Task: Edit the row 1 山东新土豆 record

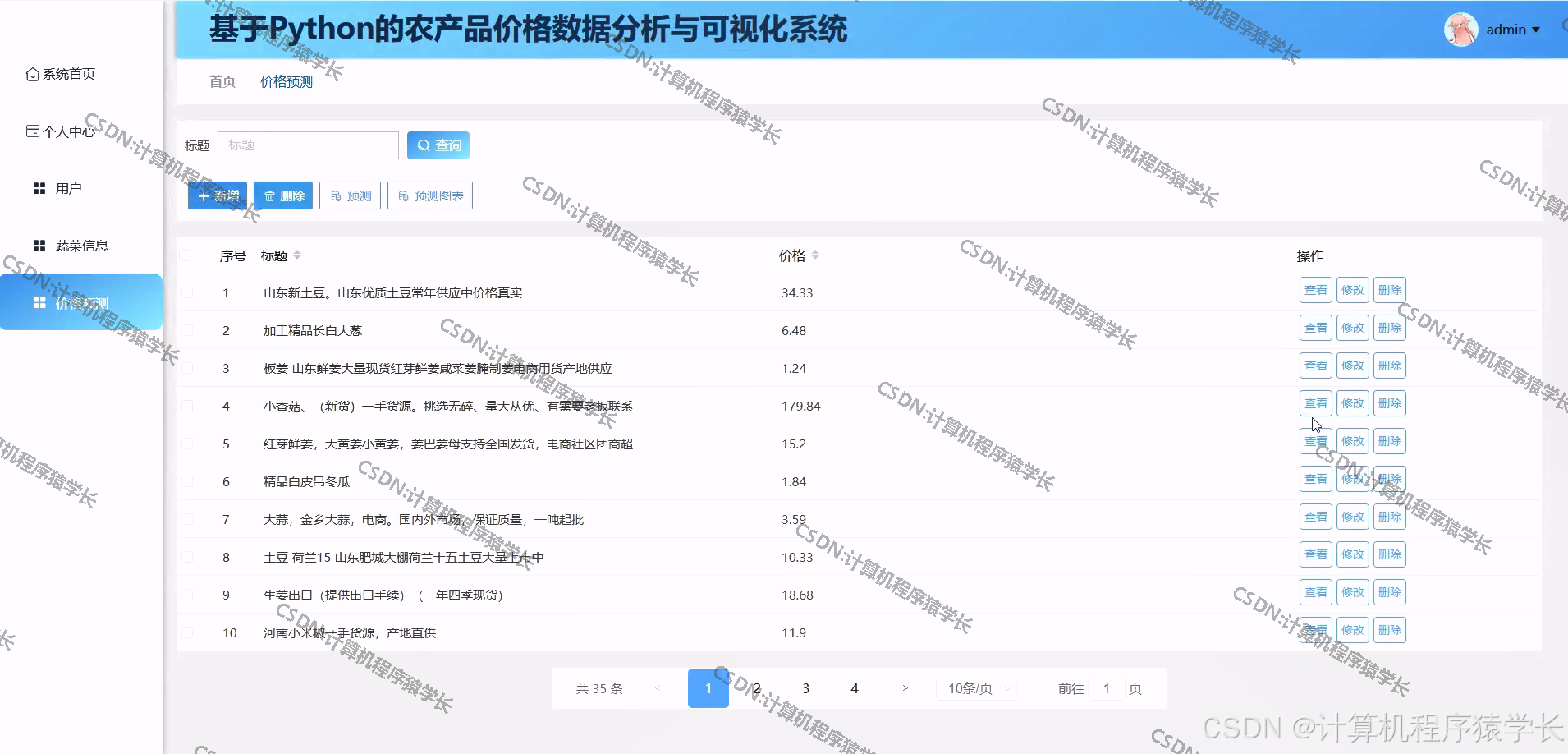Action: 1352,290
